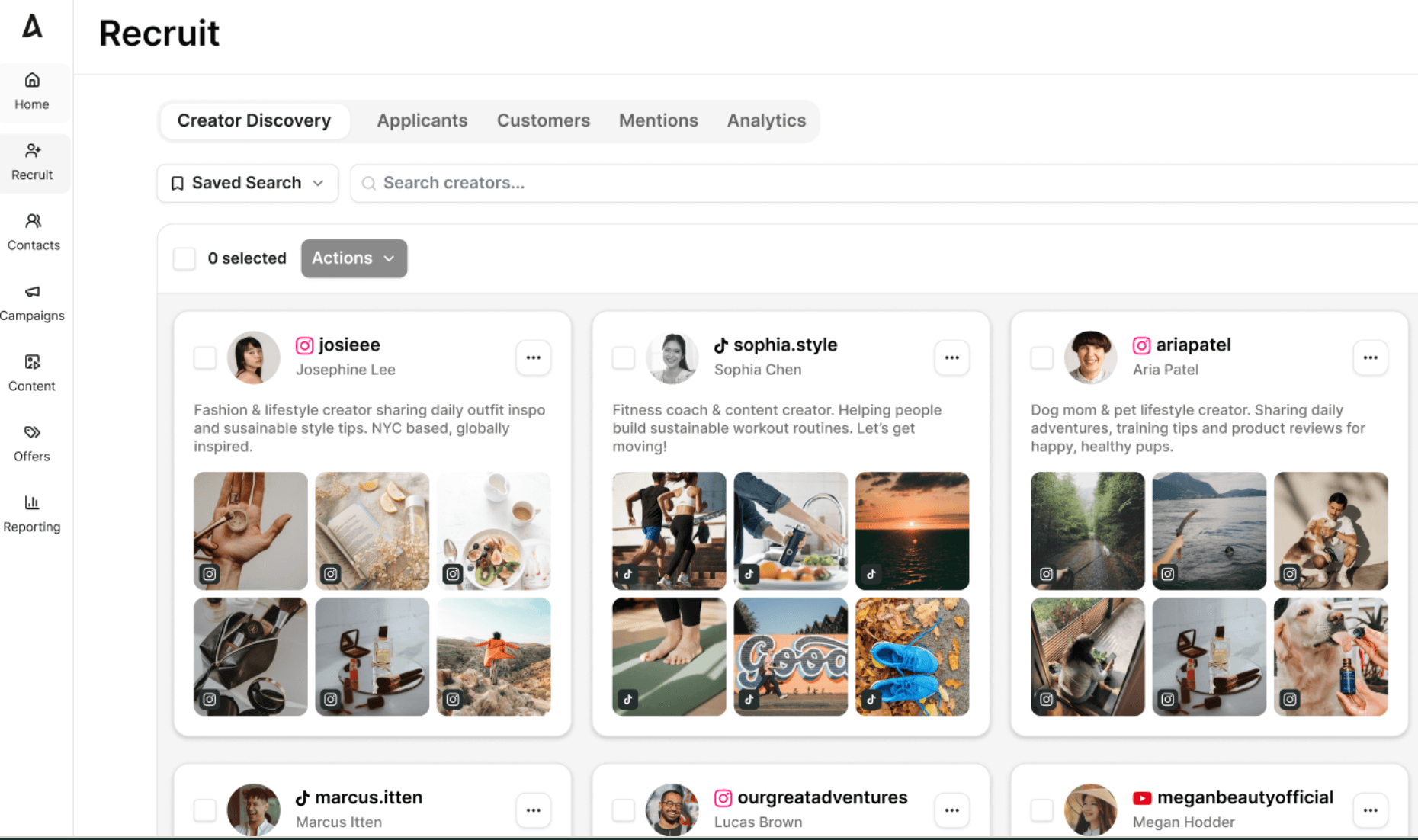Click Aria Patel's profile avatar
The image size is (1418, 840).
pyautogui.click(x=1090, y=357)
